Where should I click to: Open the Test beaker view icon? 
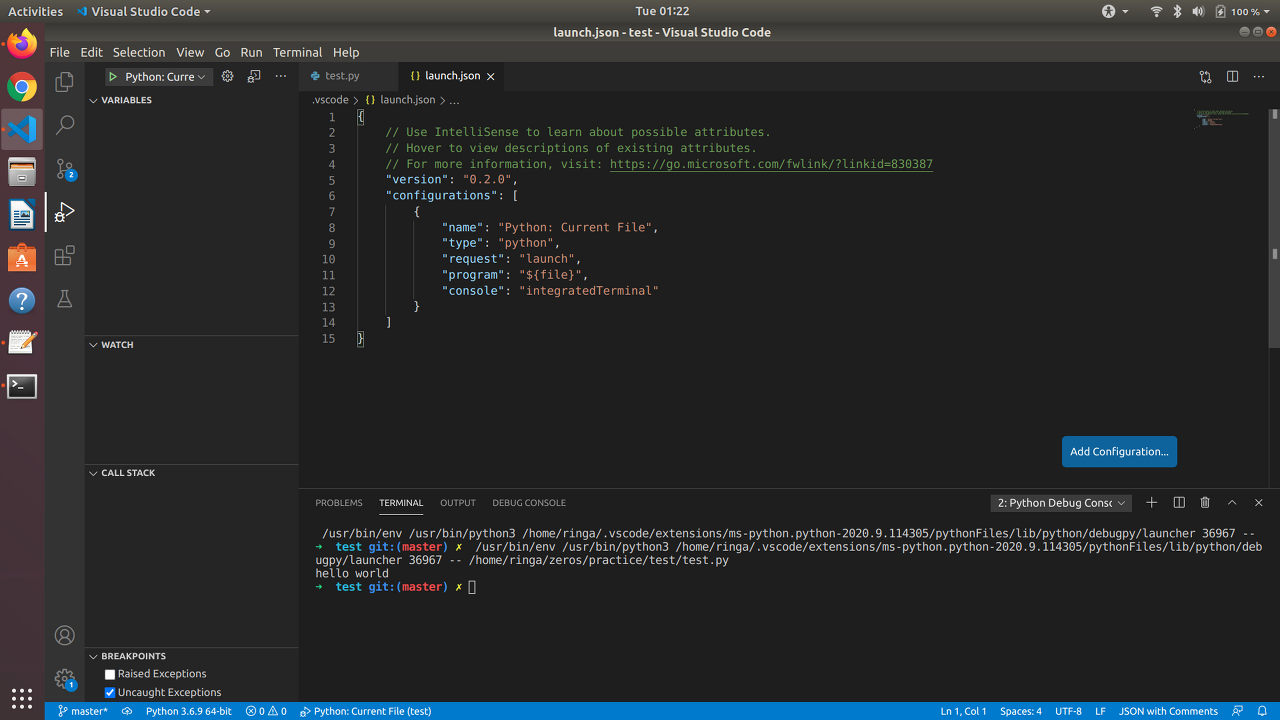coord(65,298)
